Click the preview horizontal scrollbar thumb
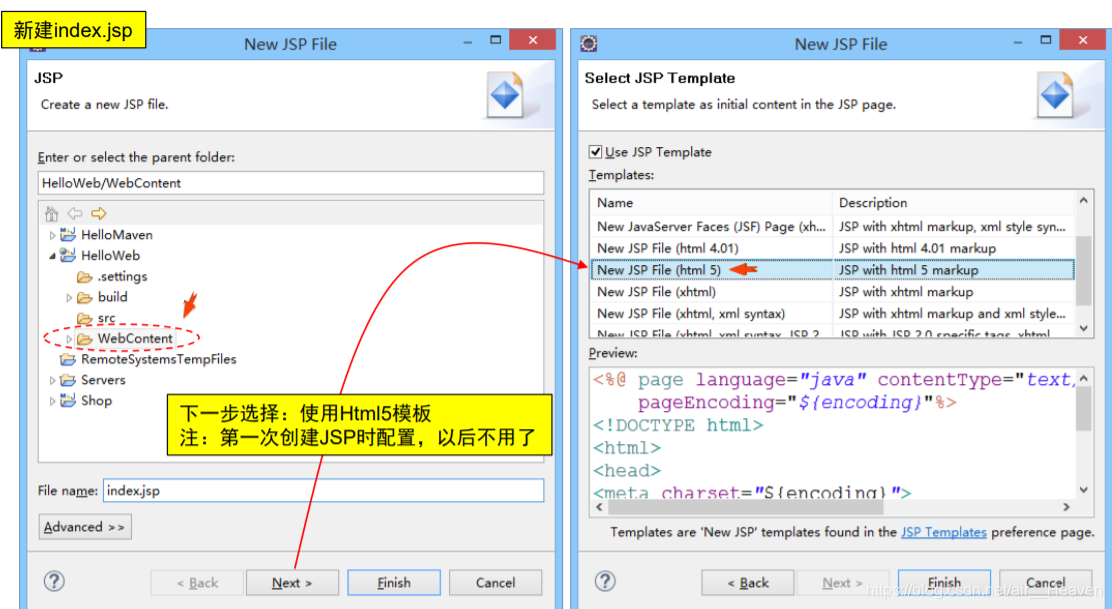 746,507
